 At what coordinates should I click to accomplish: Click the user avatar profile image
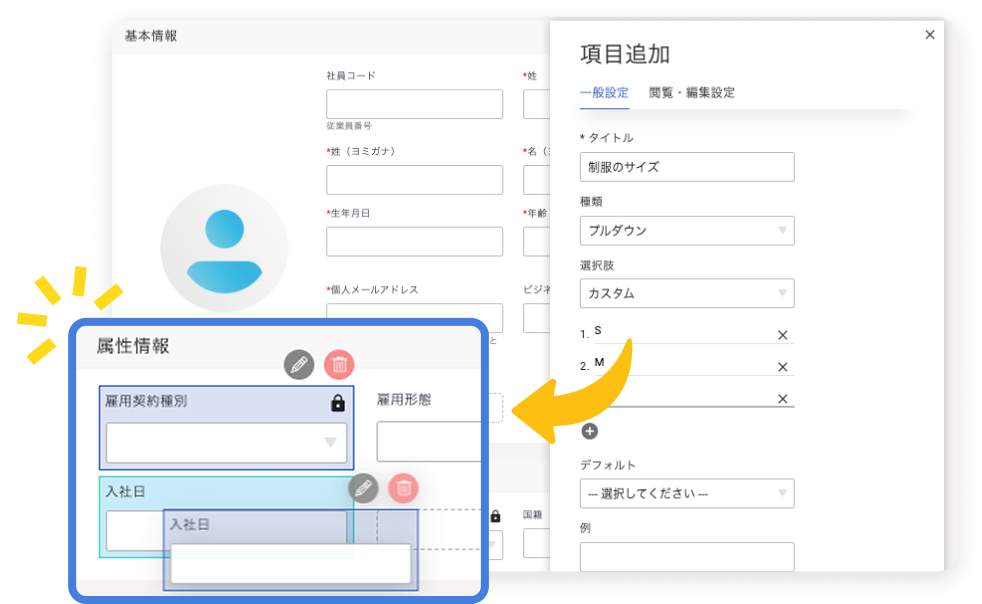pos(224,248)
